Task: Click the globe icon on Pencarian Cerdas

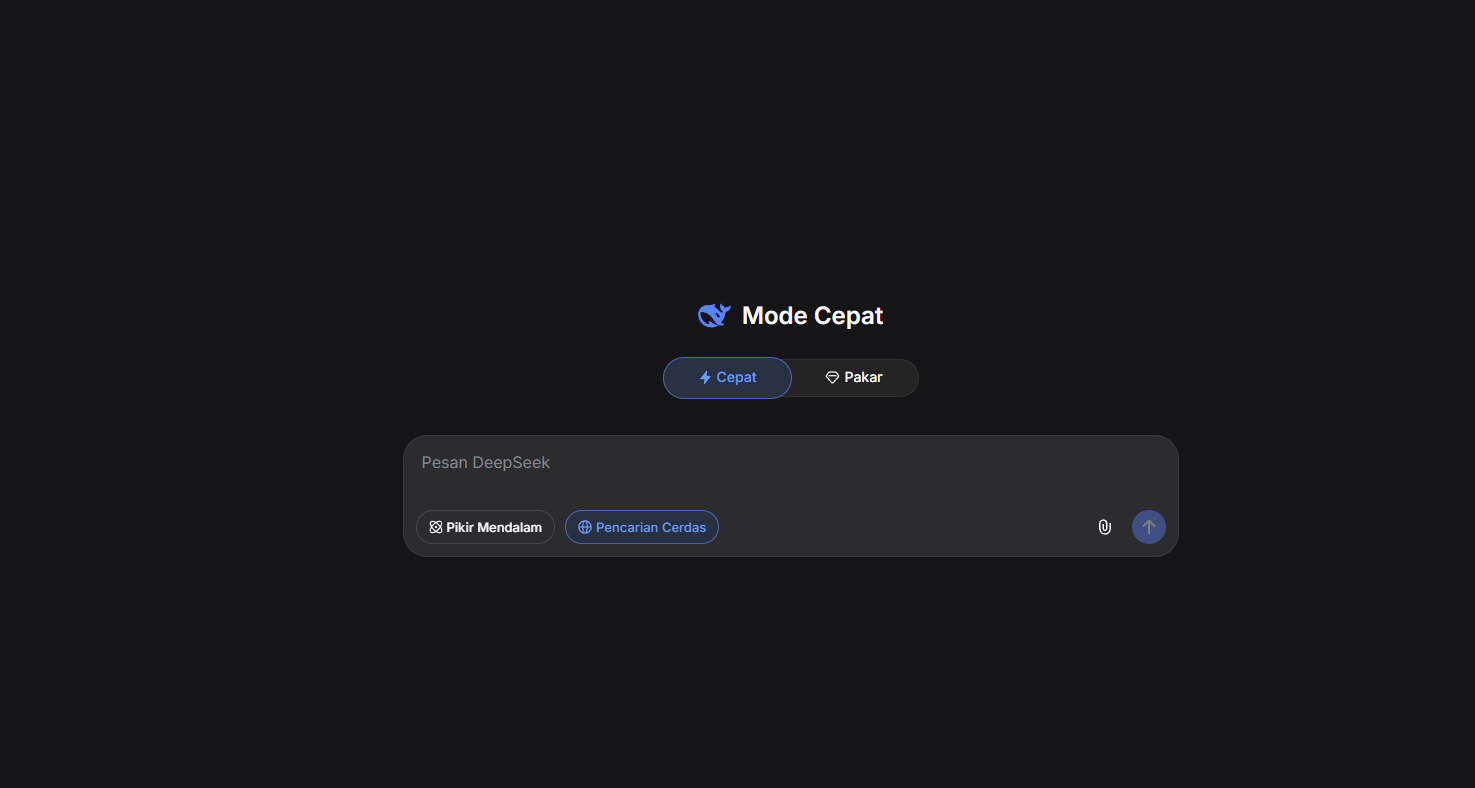Action: [585, 527]
